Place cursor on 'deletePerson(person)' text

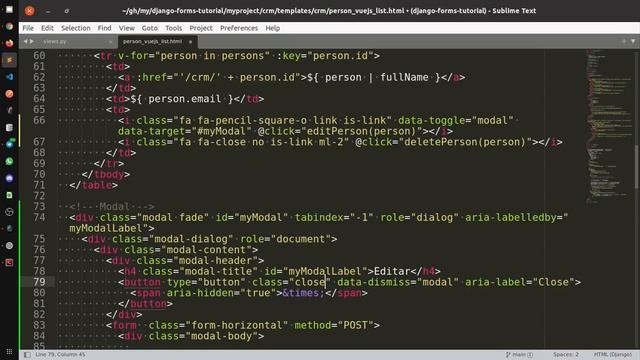(465, 142)
